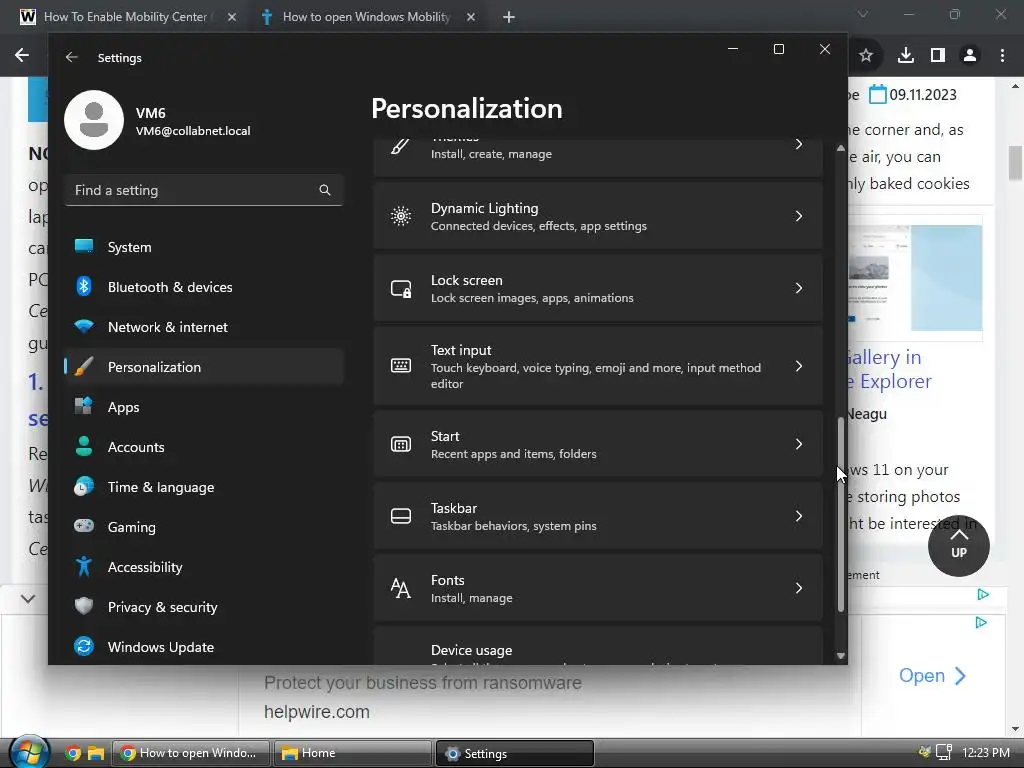Screen dimensions: 1024x768
Task: Expand the Text input row chevron
Action: (799, 366)
